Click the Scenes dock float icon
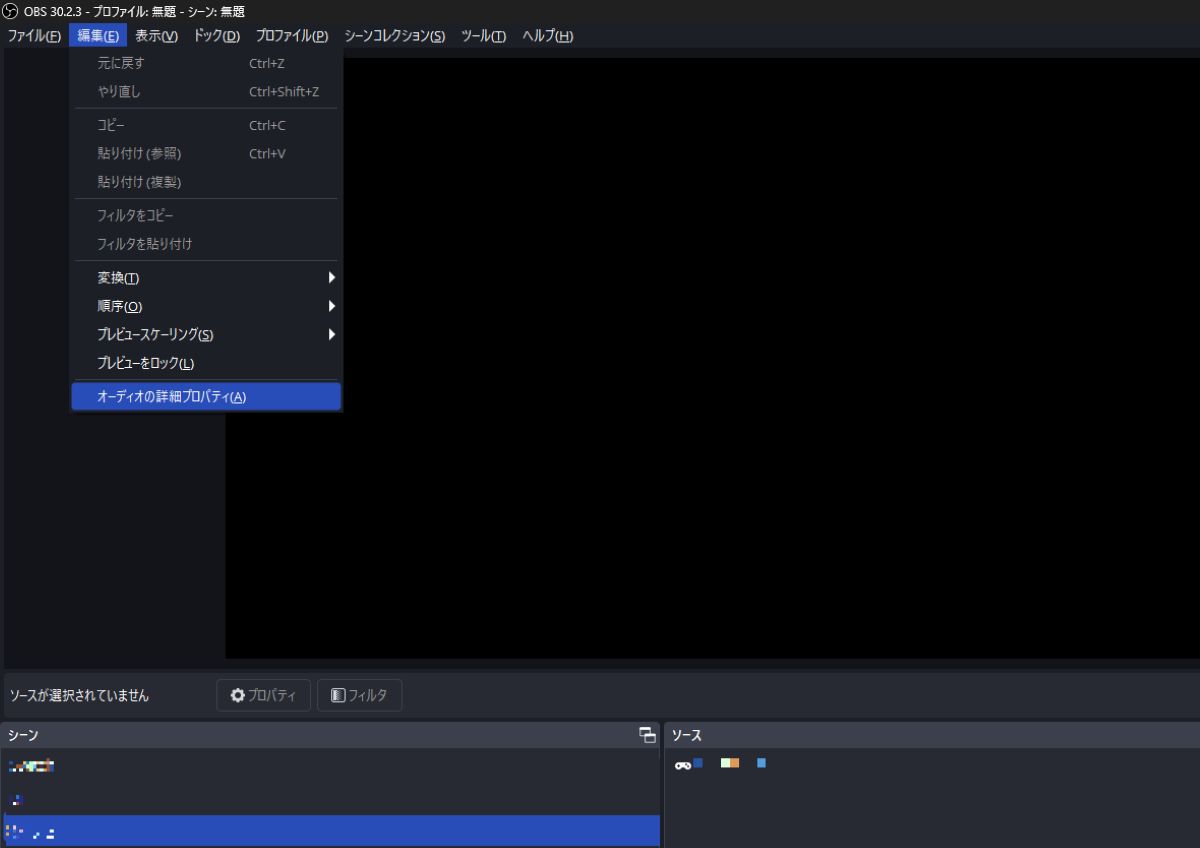Viewport: 1200px width, 848px height. coord(647,735)
